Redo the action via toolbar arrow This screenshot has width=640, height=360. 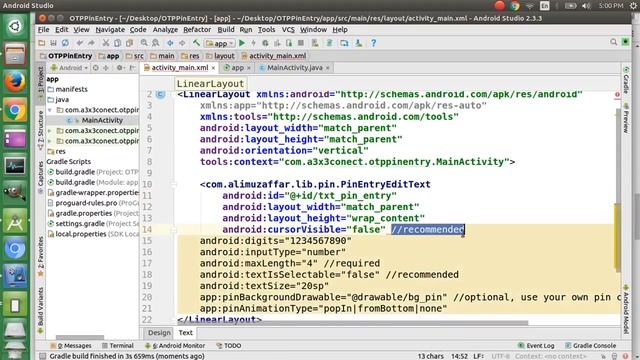[x=91, y=43]
